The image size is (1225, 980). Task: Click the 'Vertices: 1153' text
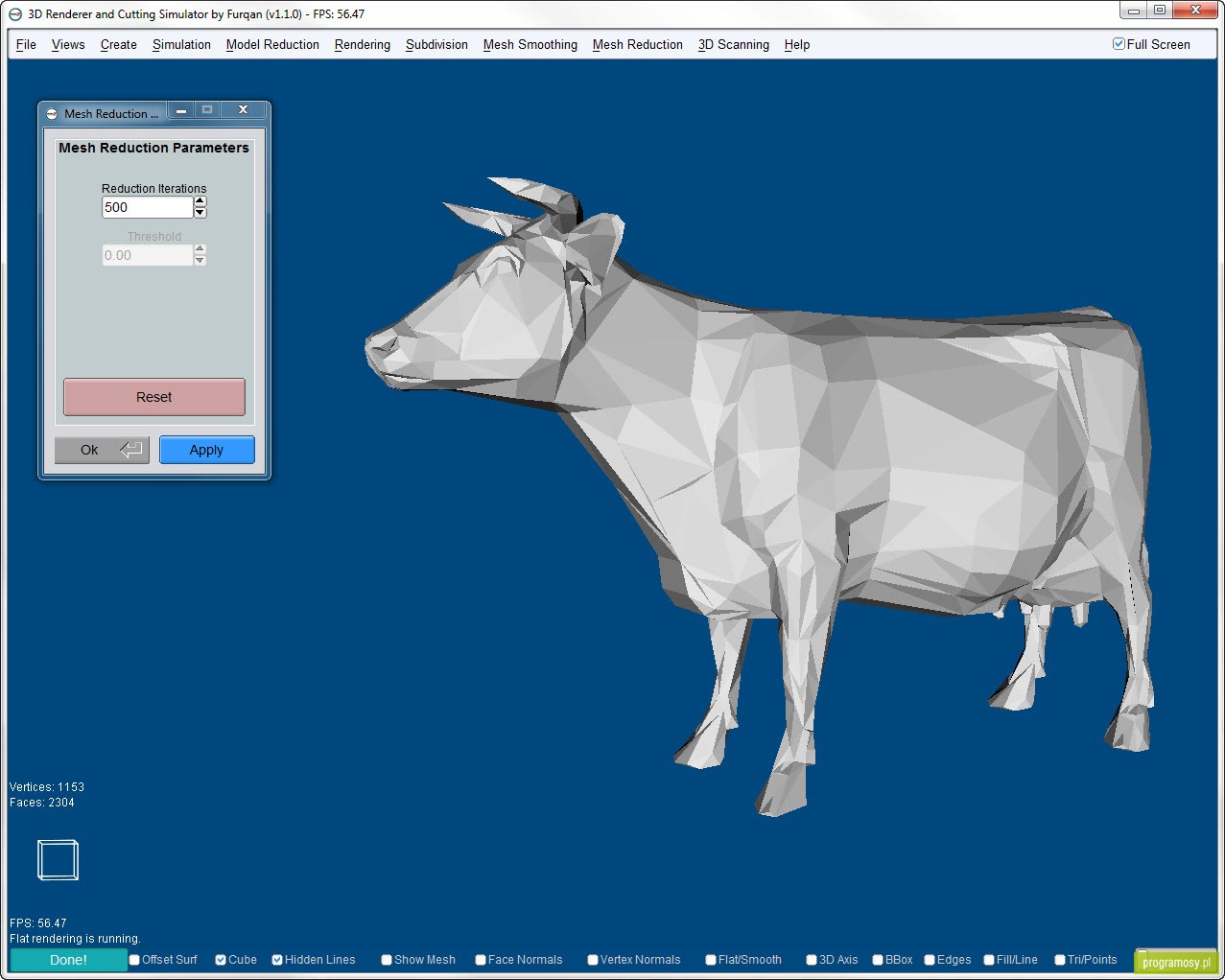(x=47, y=787)
